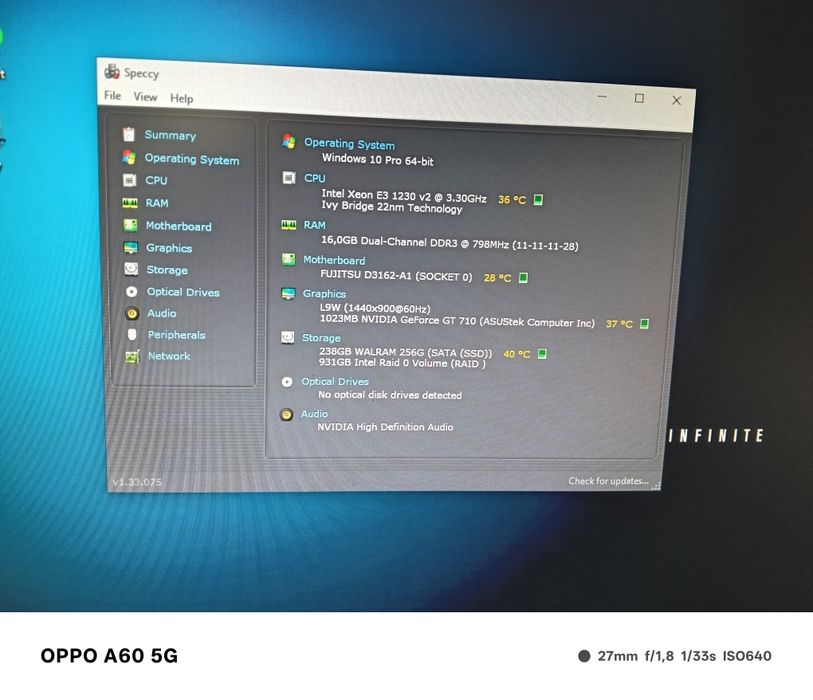
Task: Click the sidebar Peripherals mouse icon
Action: (x=132, y=334)
